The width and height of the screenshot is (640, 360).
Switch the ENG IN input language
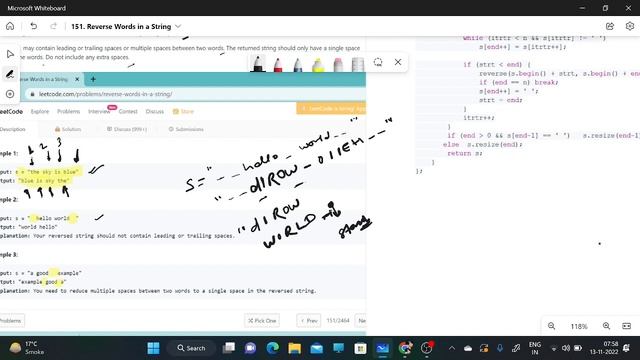(x=535, y=348)
